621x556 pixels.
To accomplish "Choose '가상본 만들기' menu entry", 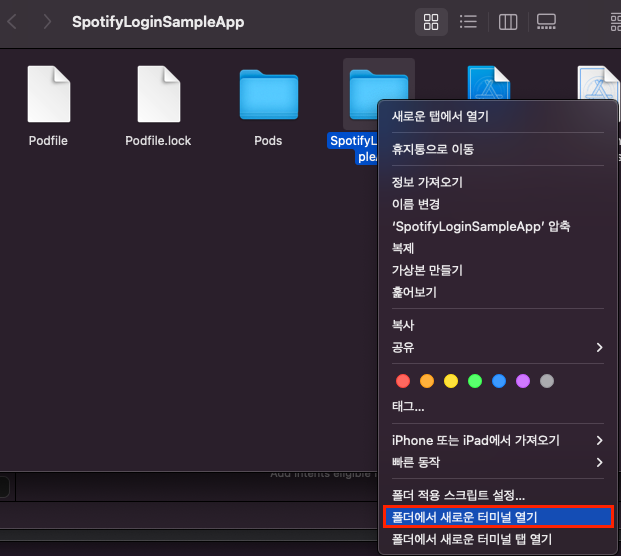I will (x=498, y=270).
